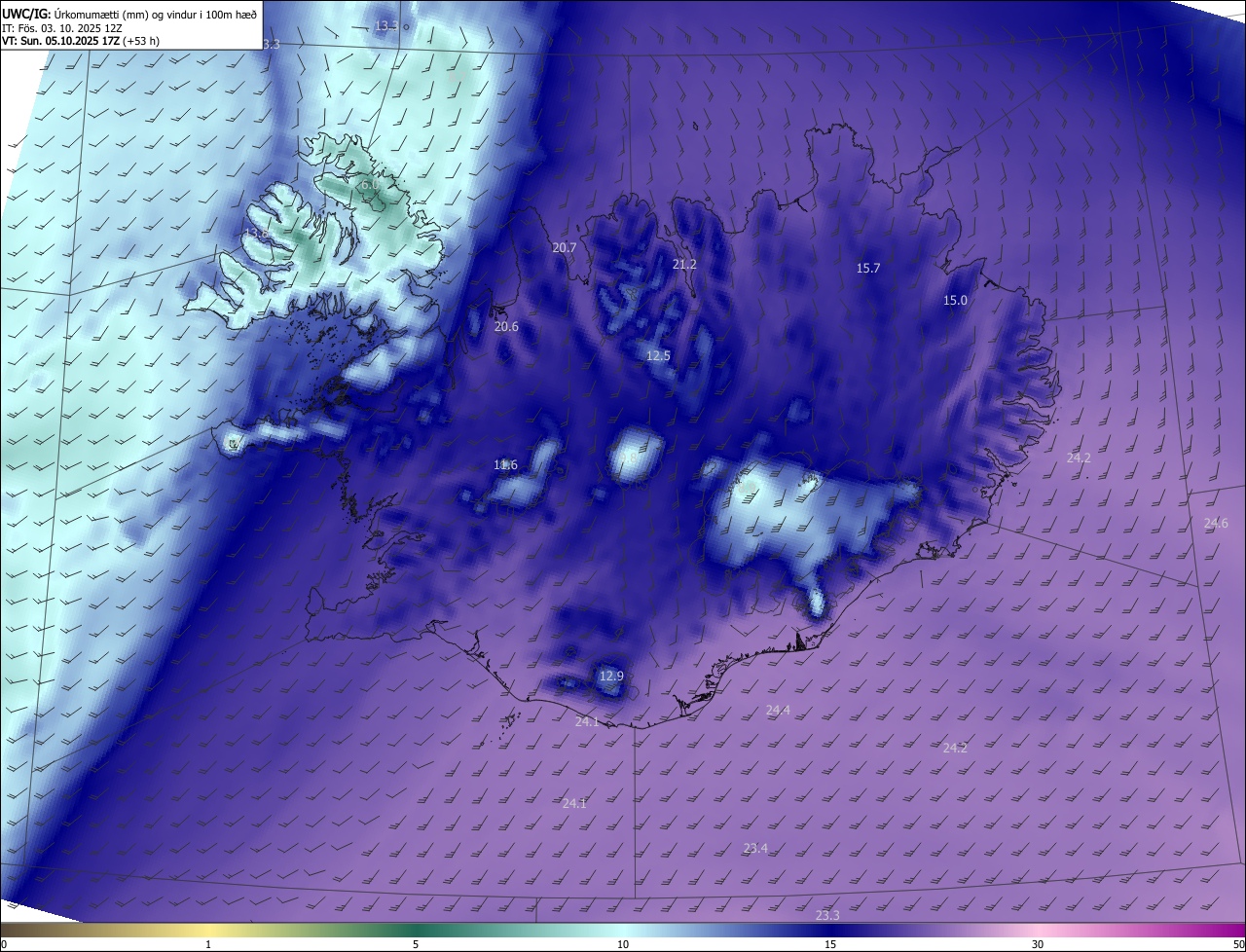Click the 24.6 value label
Screen dimensions: 1246x952
click(x=1216, y=524)
